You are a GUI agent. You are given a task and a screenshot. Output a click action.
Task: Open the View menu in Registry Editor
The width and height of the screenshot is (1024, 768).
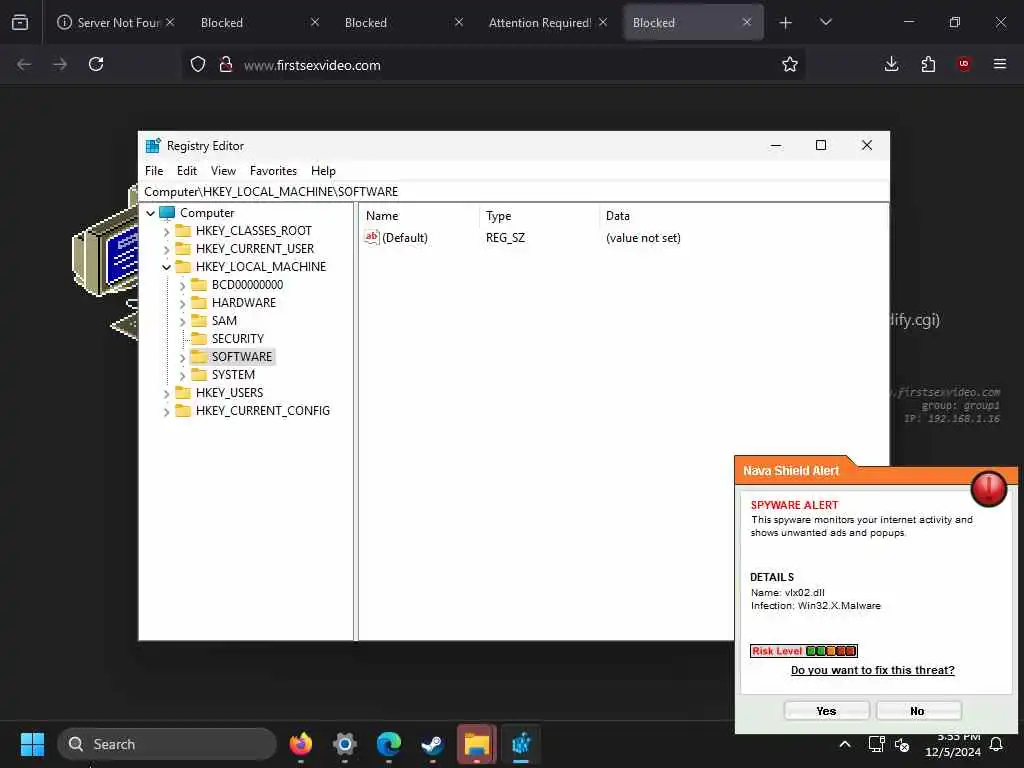click(223, 170)
